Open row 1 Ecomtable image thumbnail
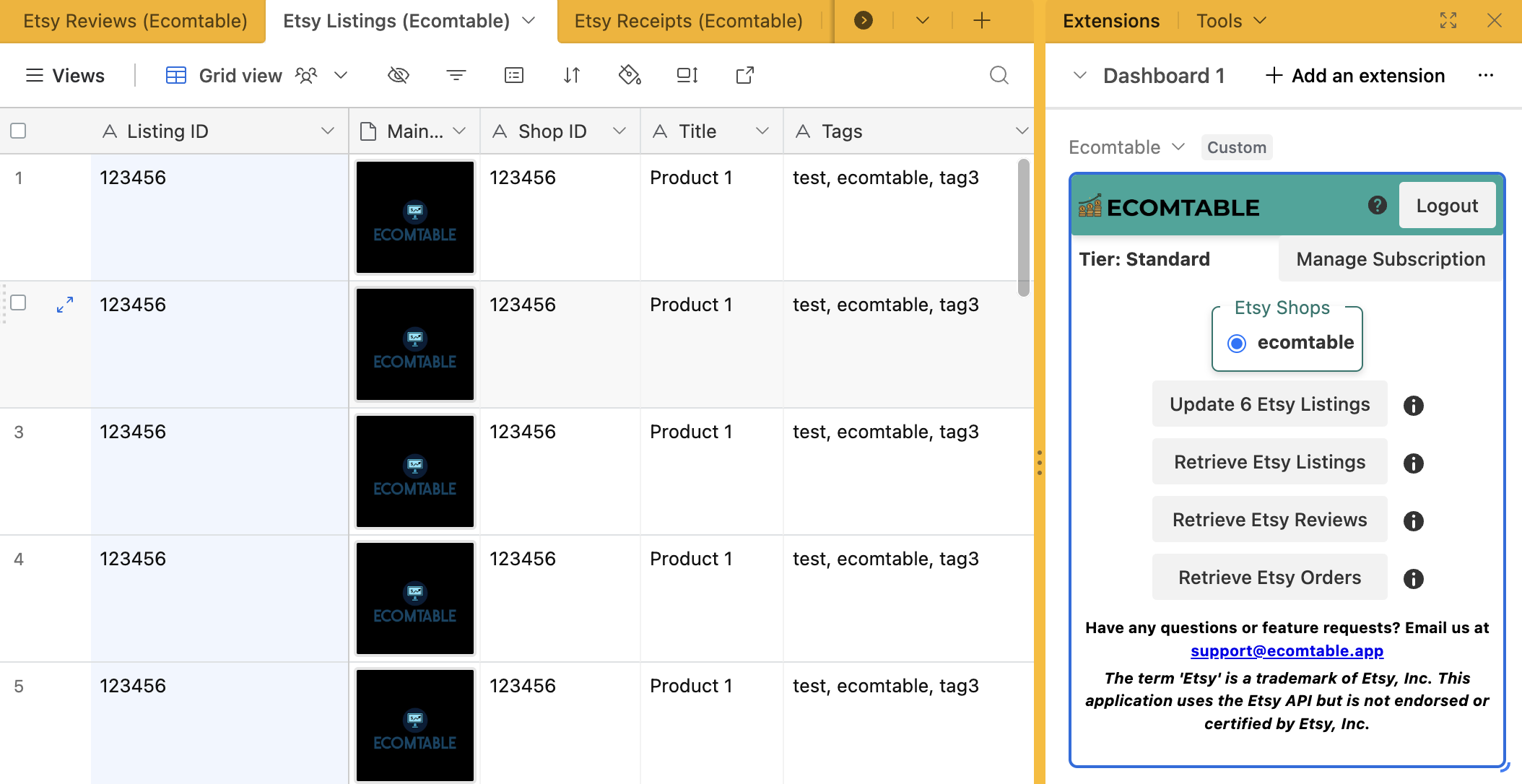Image resolution: width=1522 pixels, height=784 pixels. coord(415,217)
